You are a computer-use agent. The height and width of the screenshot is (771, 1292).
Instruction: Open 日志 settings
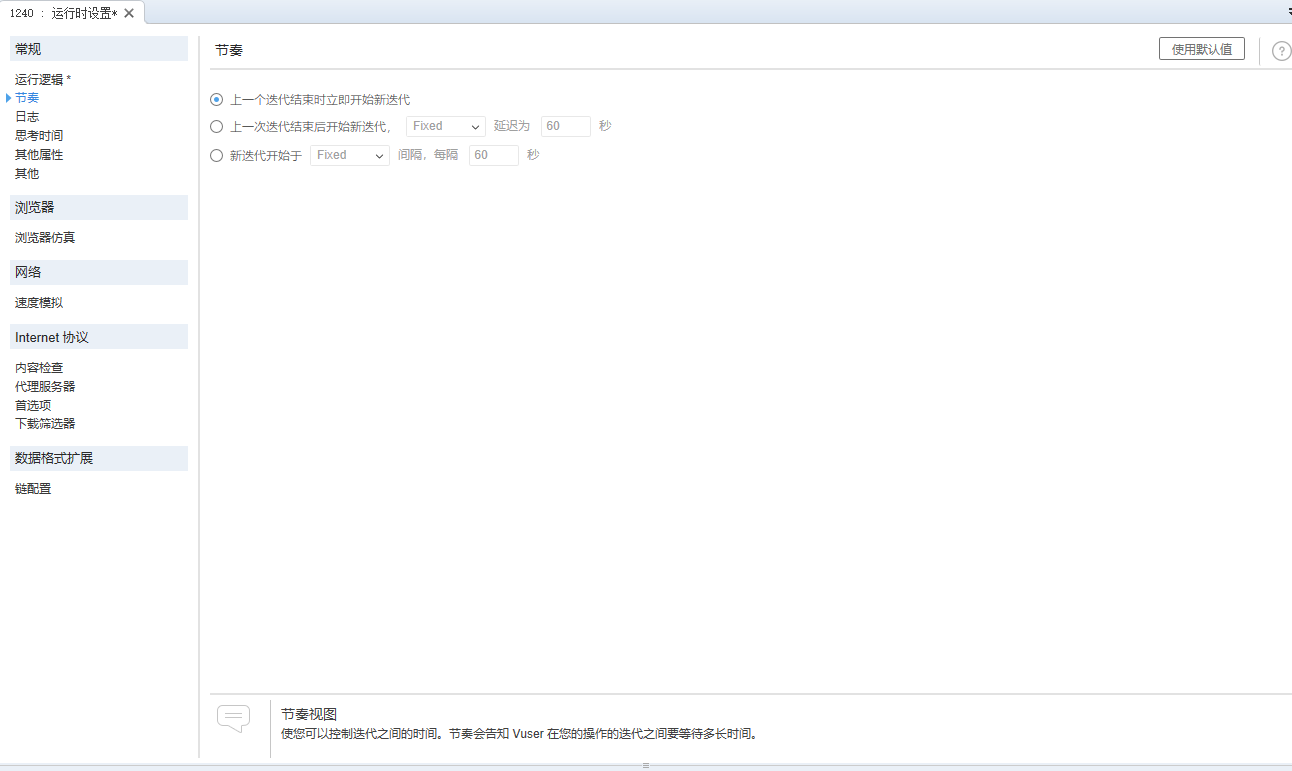pyautogui.click(x=27, y=117)
